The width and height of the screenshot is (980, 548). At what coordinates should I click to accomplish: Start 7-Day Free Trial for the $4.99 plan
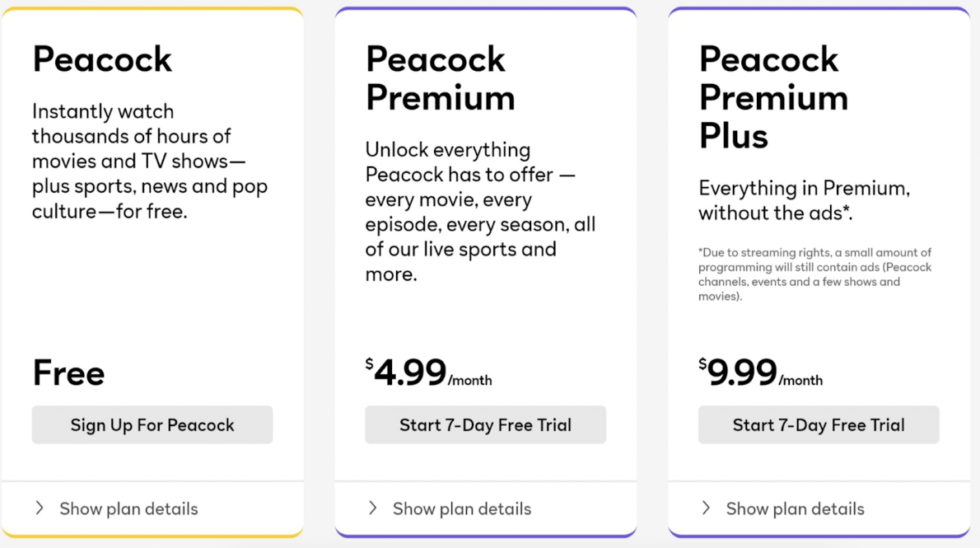tap(485, 425)
